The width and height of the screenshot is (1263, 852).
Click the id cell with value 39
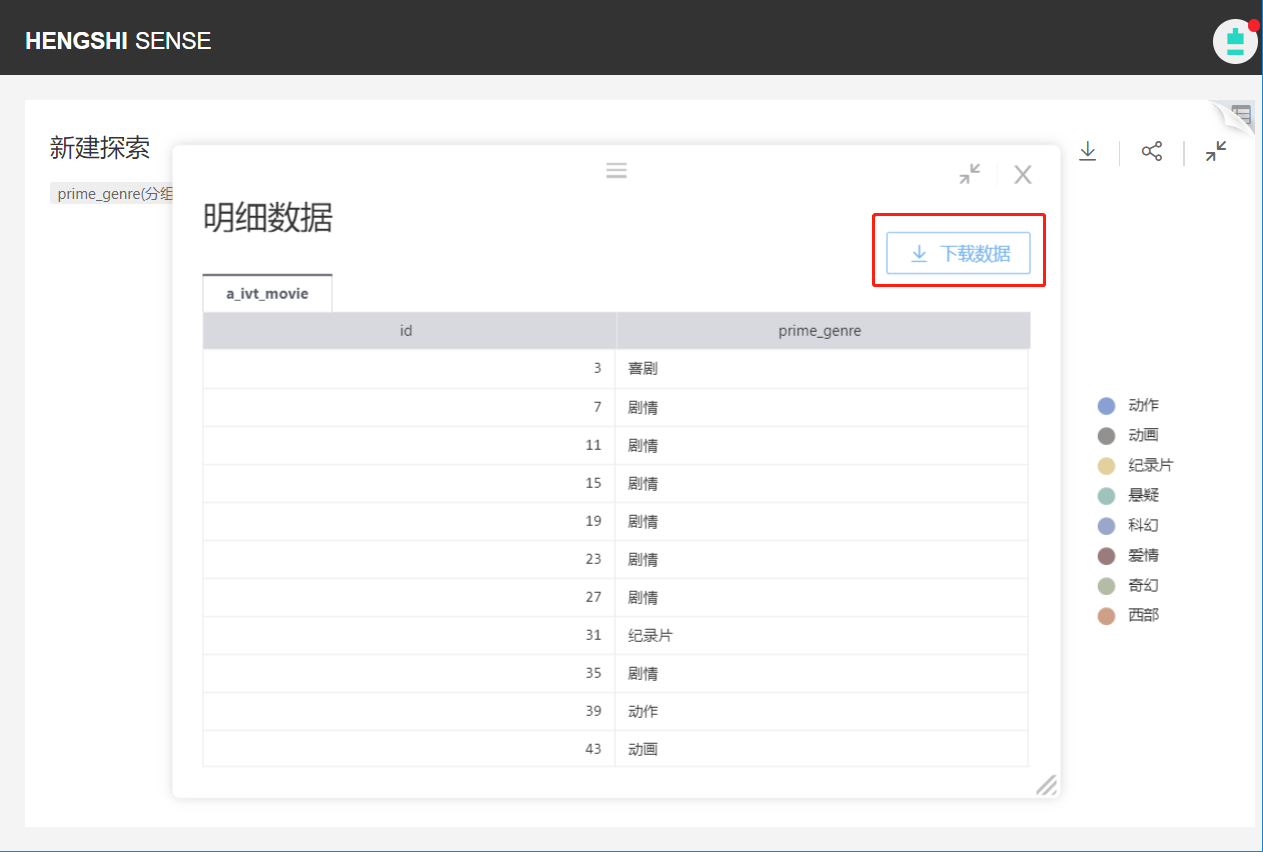pos(409,711)
